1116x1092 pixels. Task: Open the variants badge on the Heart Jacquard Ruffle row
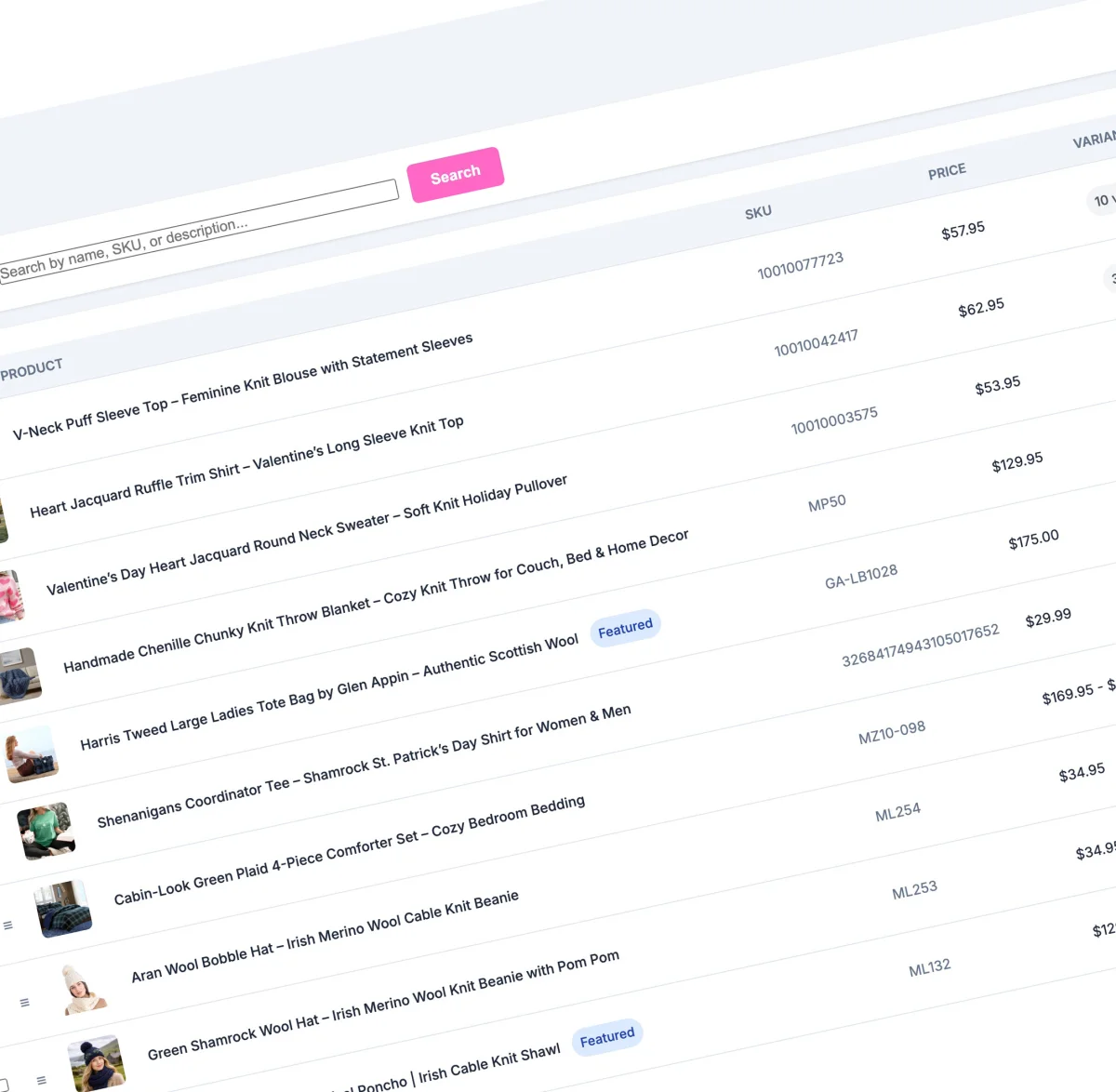1112,279
